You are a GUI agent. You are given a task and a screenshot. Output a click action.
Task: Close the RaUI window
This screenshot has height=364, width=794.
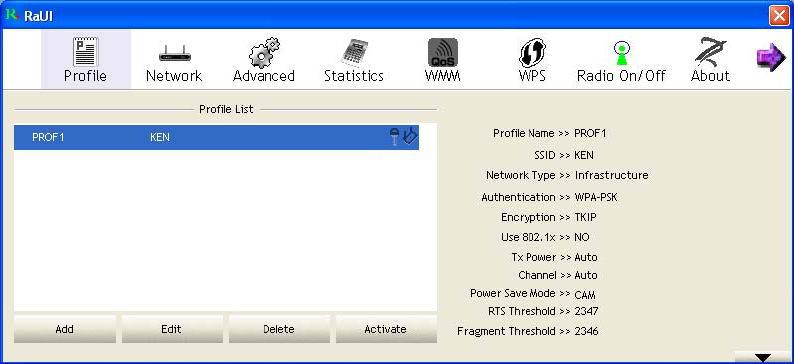pyautogui.click(x=778, y=15)
